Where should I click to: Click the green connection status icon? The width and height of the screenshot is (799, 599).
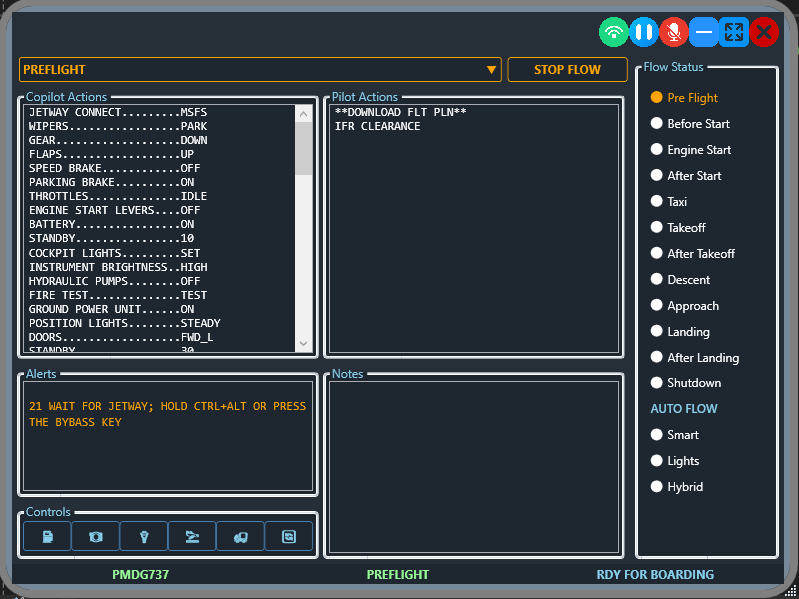[614, 32]
